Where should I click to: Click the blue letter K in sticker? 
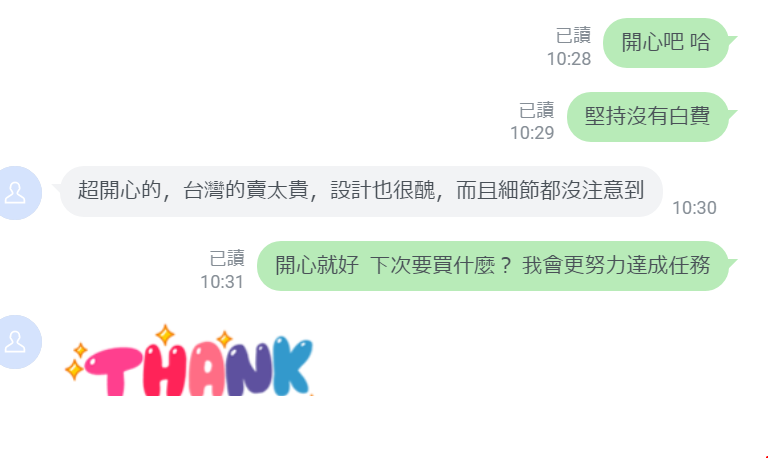point(292,366)
